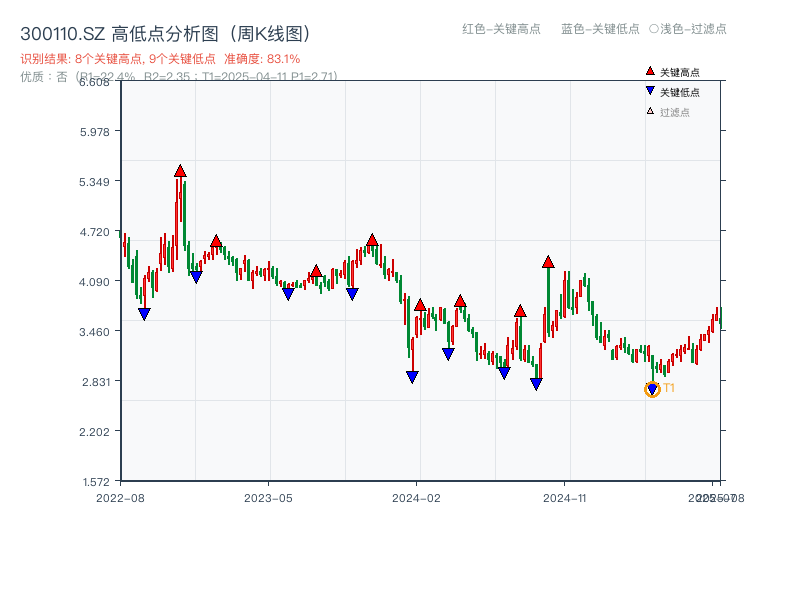The height and width of the screenshot is (600, 800).
Task: Select the red high marker in mid-2023 near 4.2
Action: tap(316, 271)
